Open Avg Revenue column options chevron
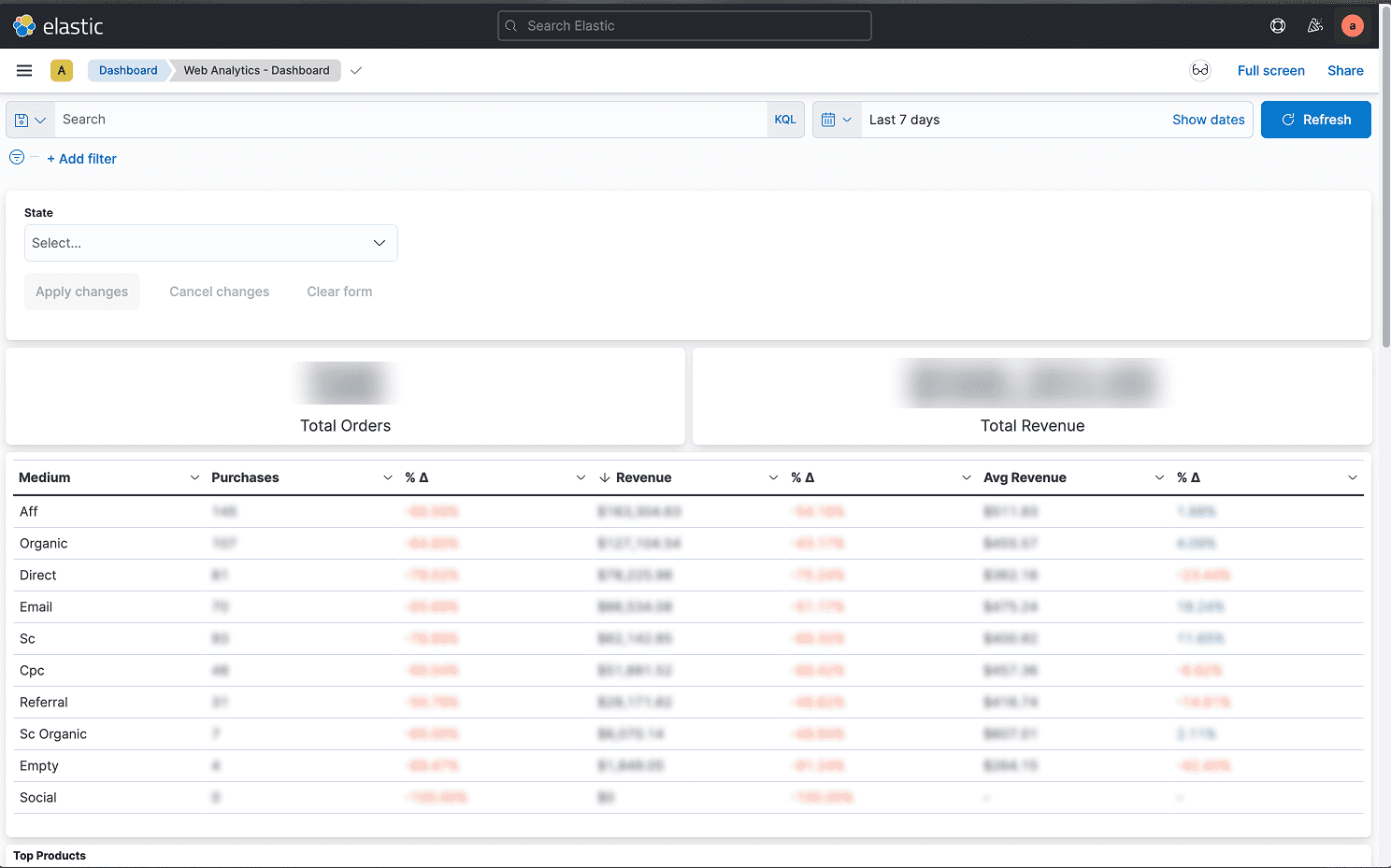 click(1159, 477)
